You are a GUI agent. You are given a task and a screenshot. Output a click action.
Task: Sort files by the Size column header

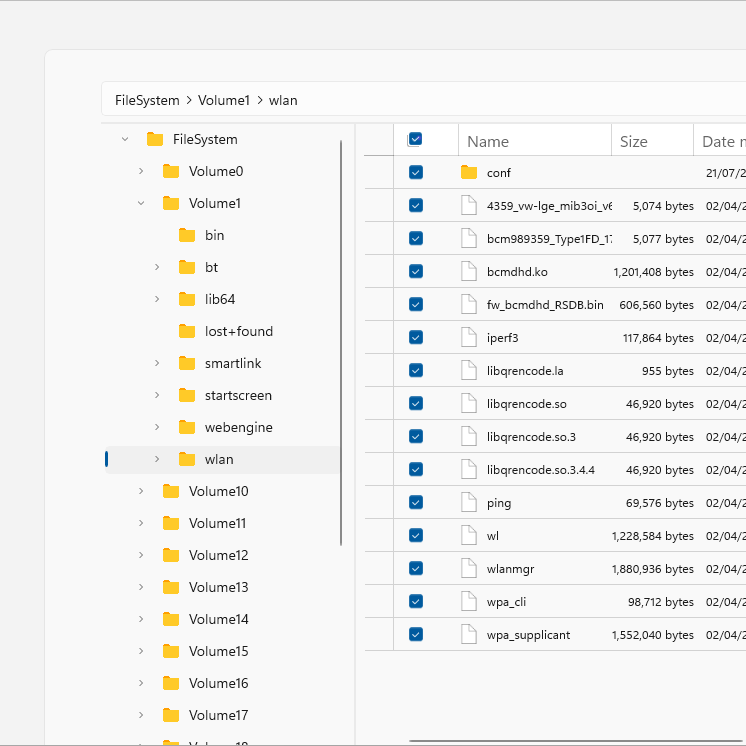[634, 141]
